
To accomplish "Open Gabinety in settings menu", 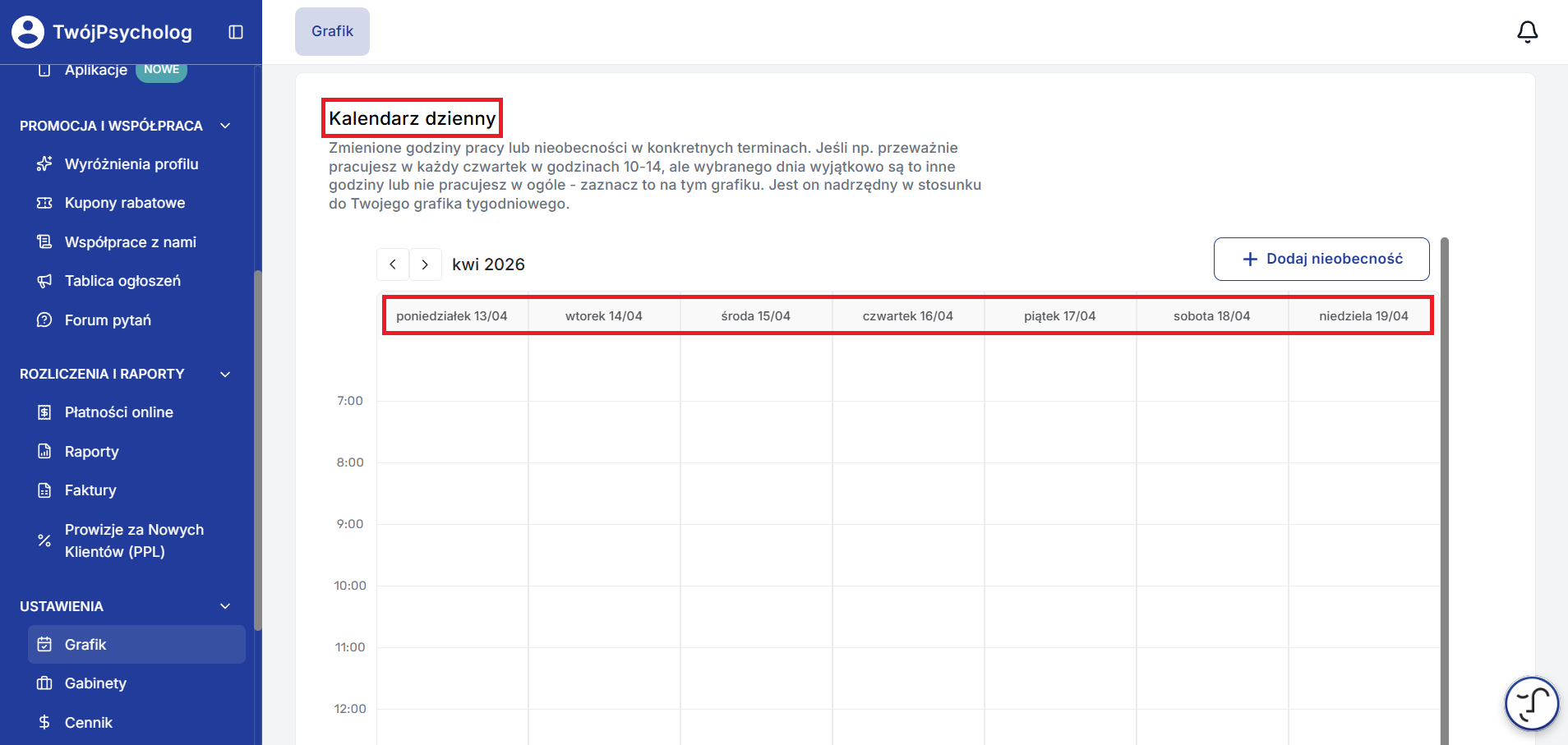I will click(x=95, y=683).
